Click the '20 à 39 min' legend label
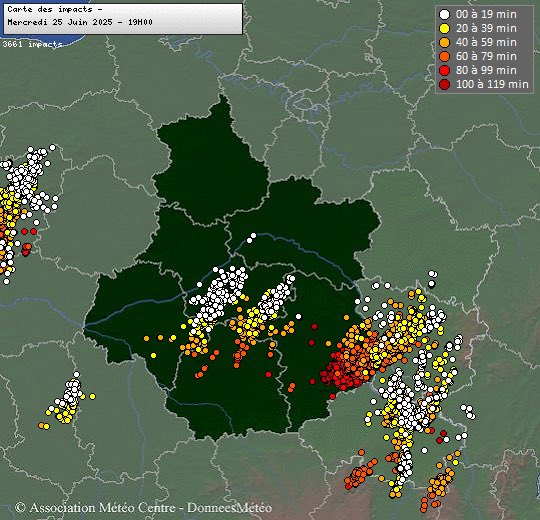Screen dimensions: 540x520 [486, 28]
